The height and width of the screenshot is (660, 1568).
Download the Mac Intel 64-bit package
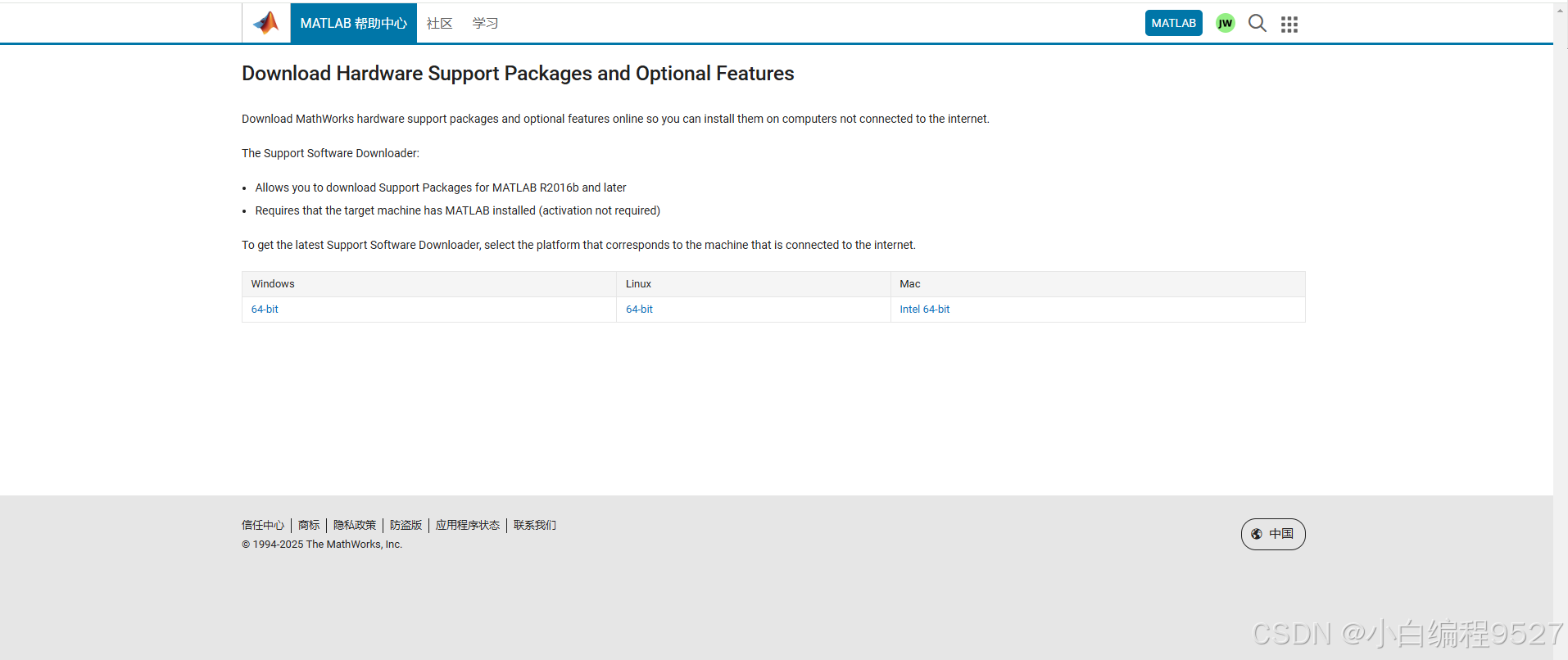(924, 309)
